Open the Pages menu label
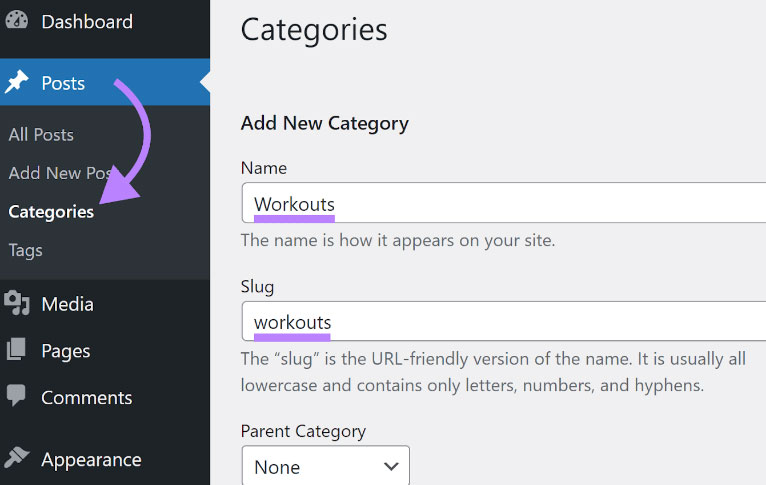The width and height of the screenshot is (766, 485). tap(65, 351)
